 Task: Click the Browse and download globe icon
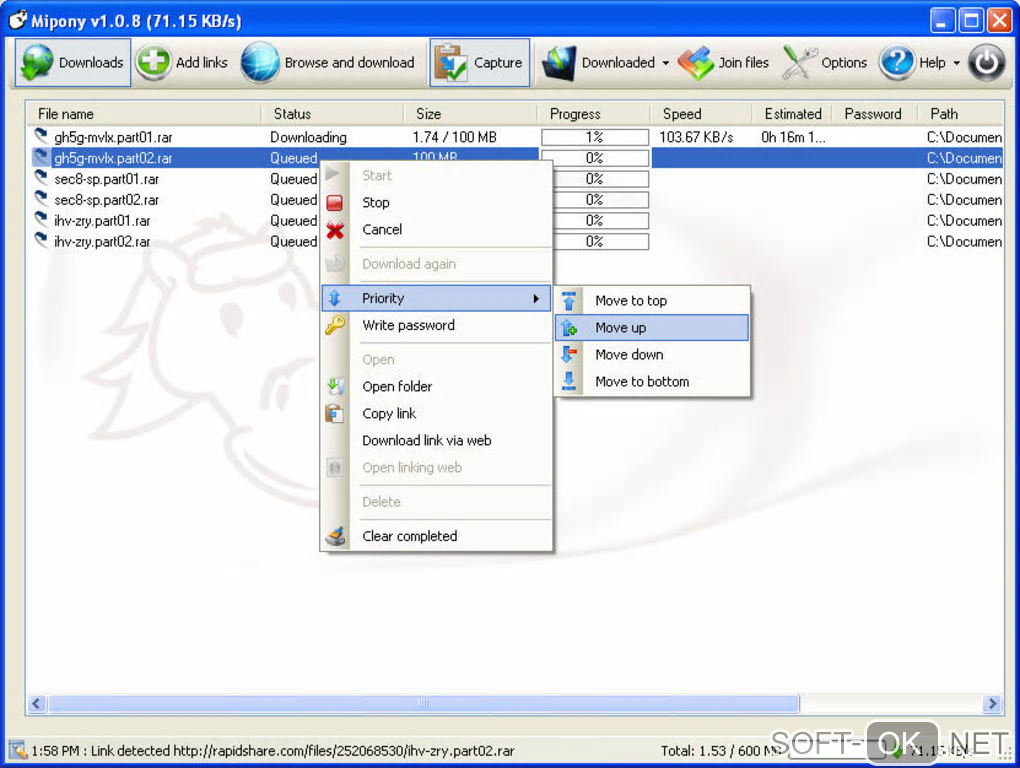click(260, 62)
